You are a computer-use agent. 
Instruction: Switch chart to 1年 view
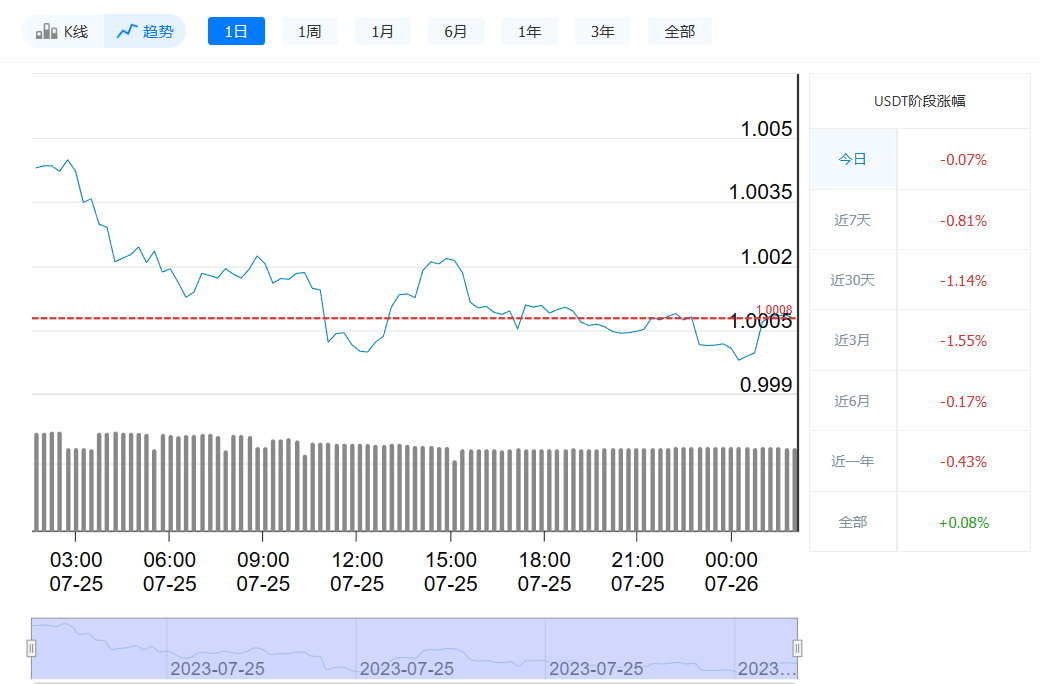pyautogui.click(x=529, y=31)
